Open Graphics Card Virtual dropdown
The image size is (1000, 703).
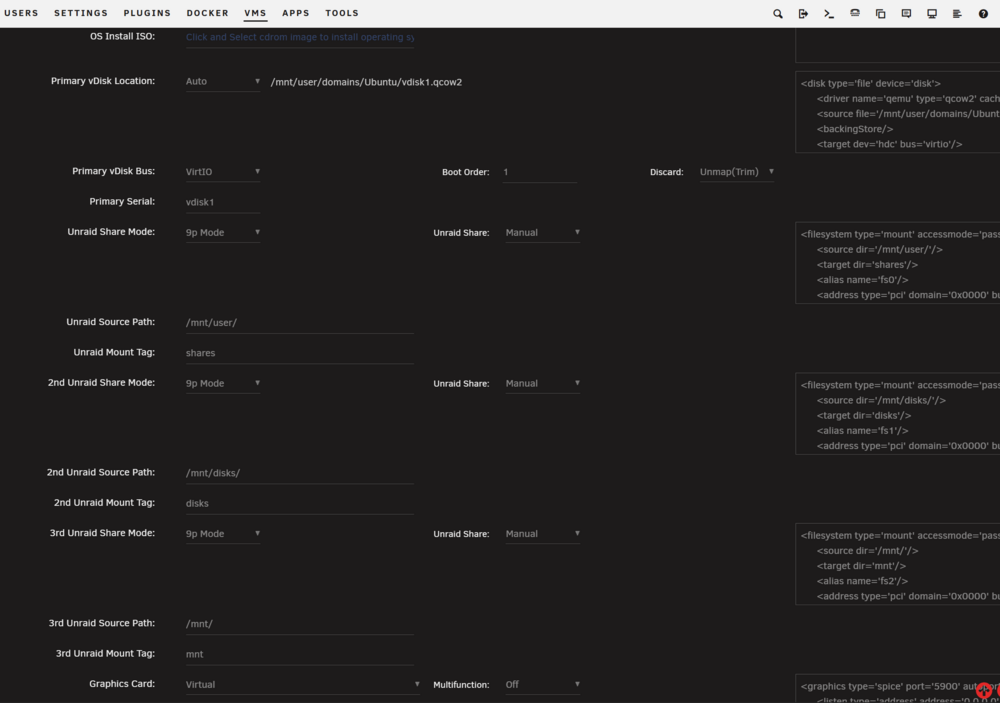(x=303, y=684)
